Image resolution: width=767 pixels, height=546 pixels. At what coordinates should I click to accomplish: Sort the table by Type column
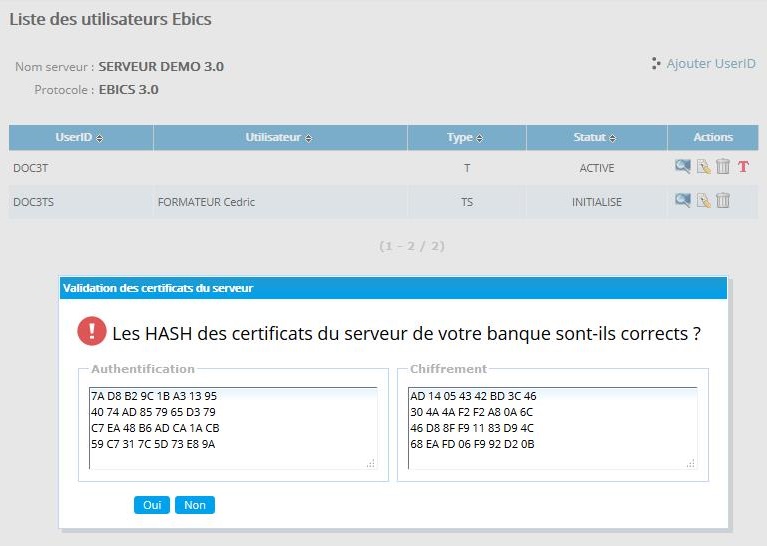[465, 138]
